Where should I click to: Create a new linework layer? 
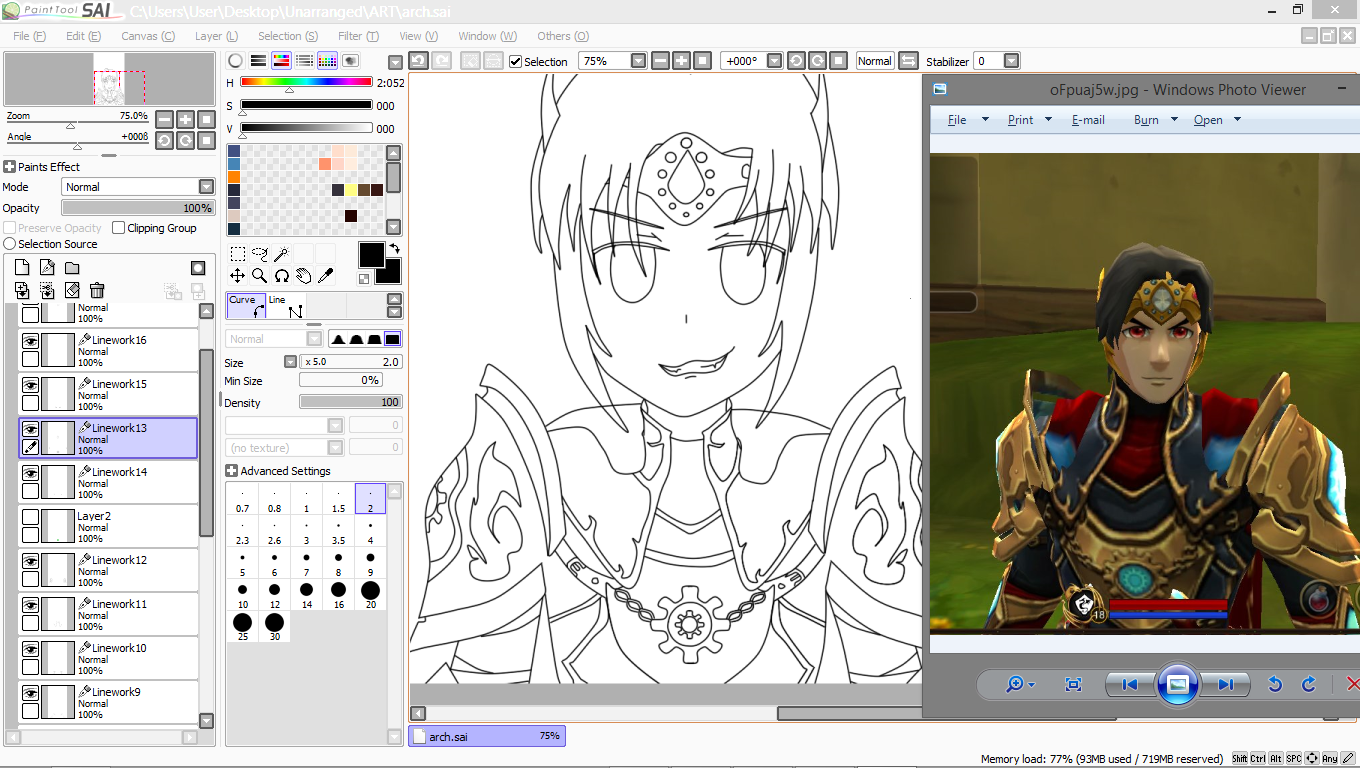coord(47,268)
